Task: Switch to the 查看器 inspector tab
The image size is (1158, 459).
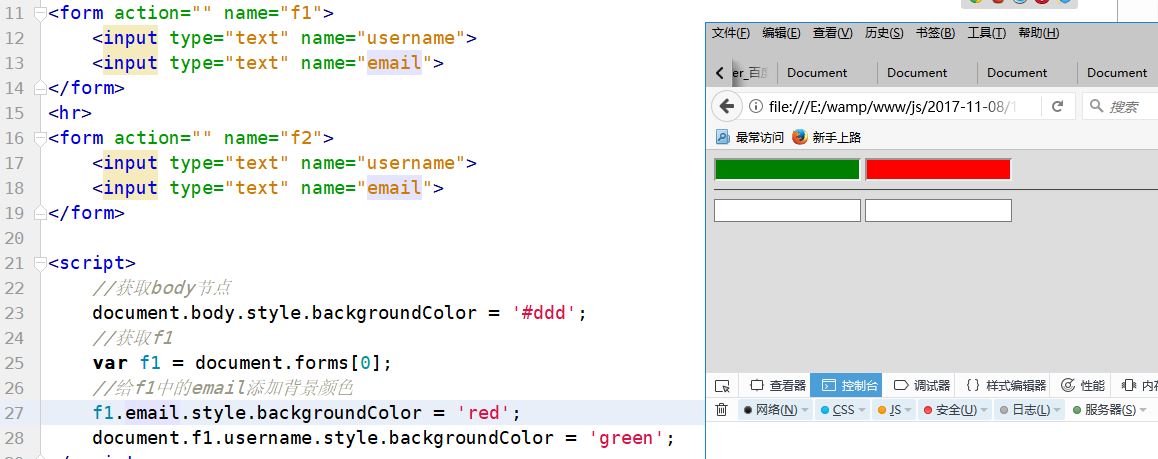Action: (x=778, y=385)
